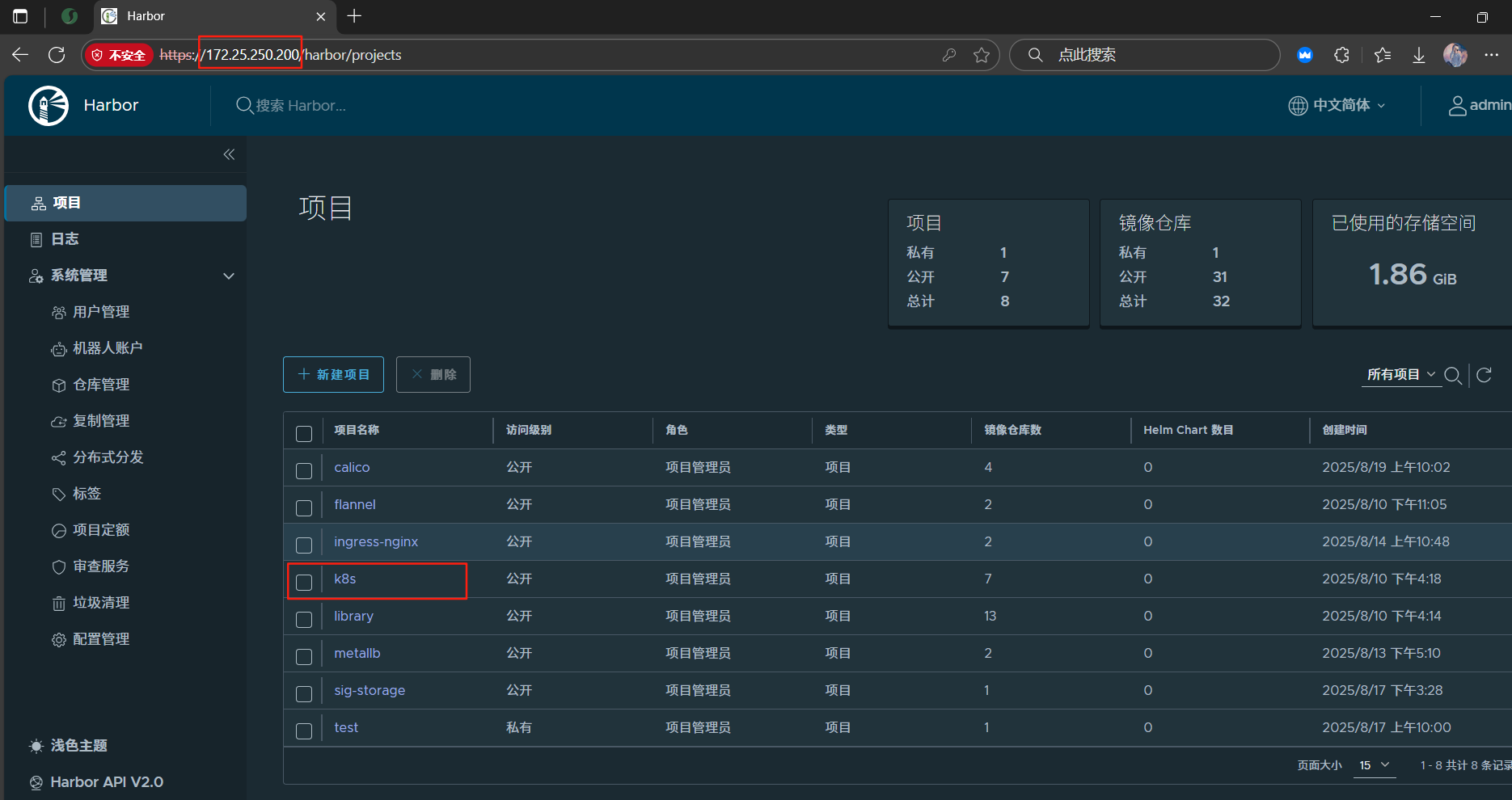The image size is (1512, 800).
Task: Open browser extensions puzzle icon
Action: pos(1342,55)
